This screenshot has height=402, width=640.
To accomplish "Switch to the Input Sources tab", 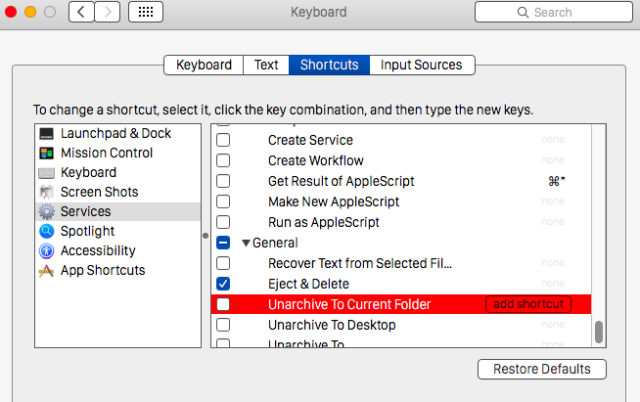I will tap(421, 65).
